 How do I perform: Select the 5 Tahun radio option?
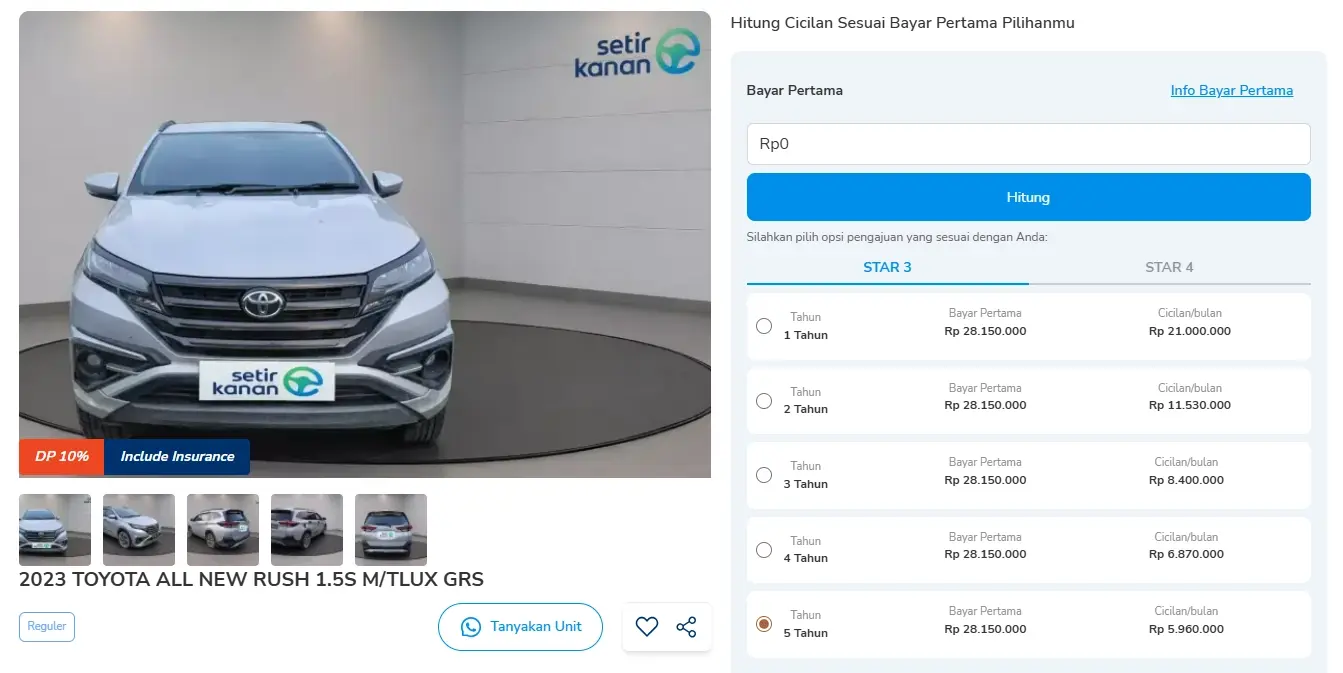764,624
